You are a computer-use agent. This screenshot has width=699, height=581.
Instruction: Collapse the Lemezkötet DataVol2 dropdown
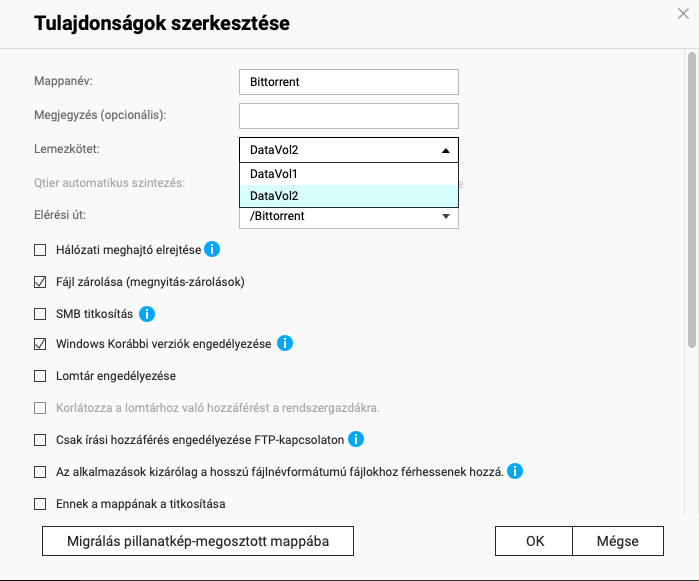(349, 150)
